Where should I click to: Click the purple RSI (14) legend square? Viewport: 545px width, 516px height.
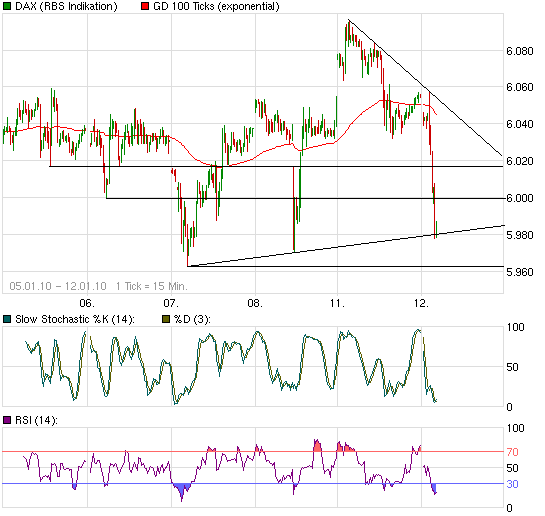click(7, 420)
